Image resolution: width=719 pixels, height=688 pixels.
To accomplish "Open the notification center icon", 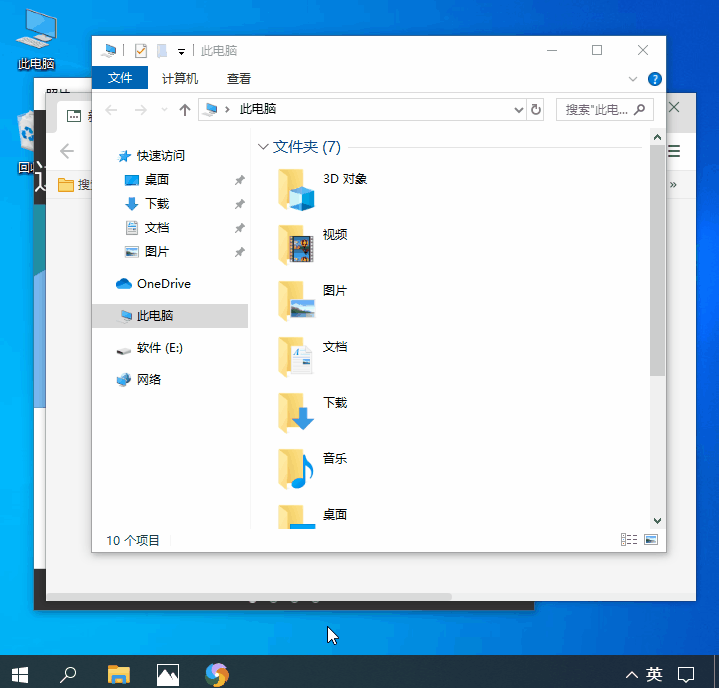I will [686, 674].
